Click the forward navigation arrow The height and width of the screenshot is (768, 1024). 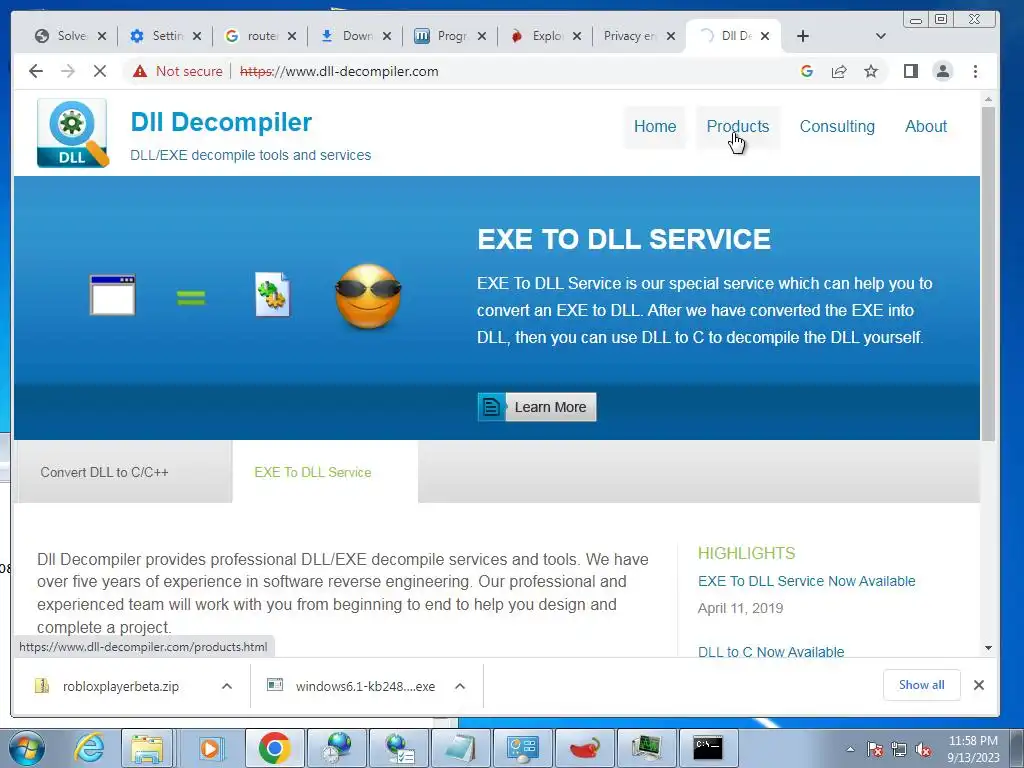pos(68,71)
